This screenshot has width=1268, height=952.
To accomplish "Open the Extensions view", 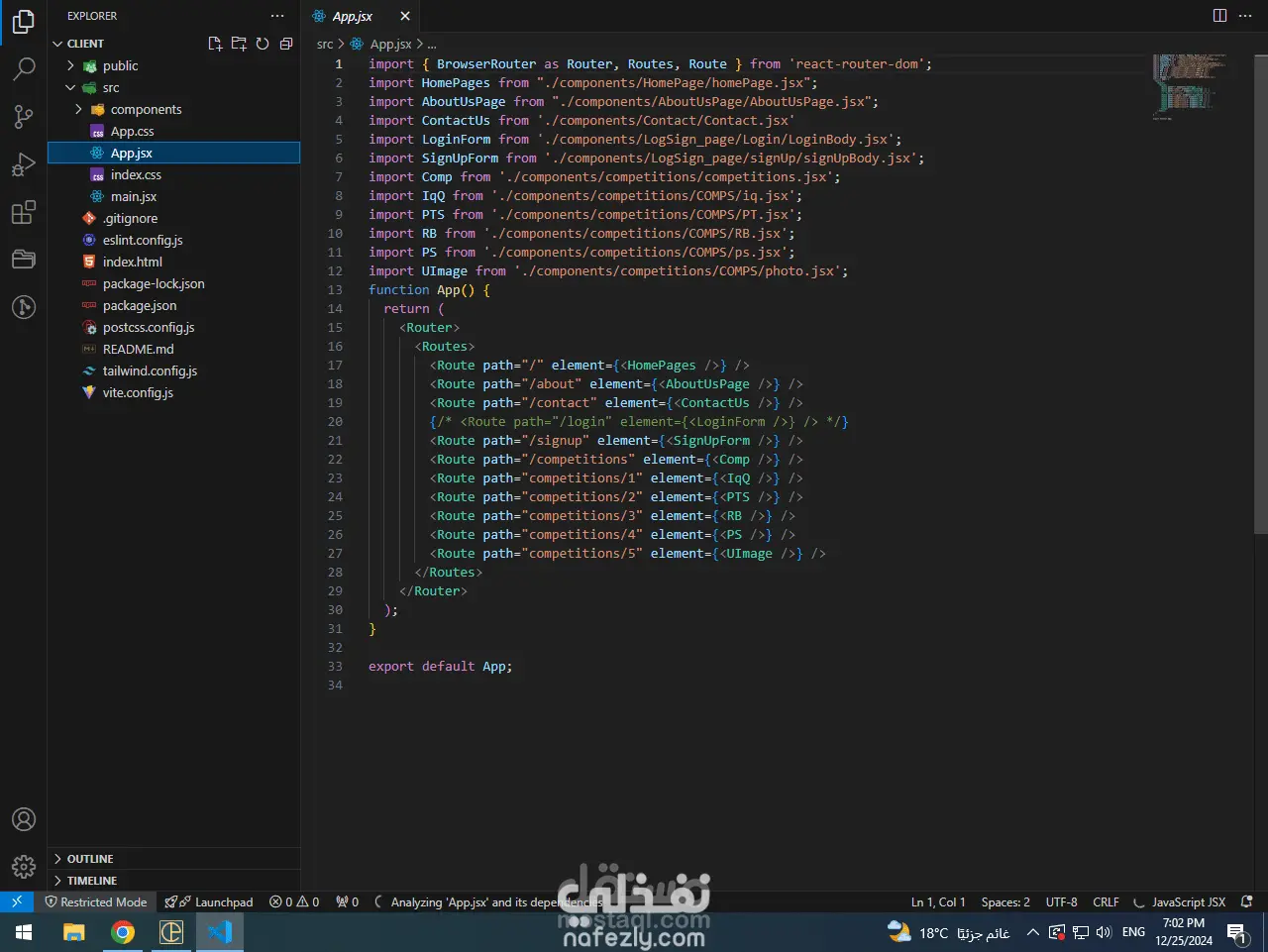I will pos(24,212).
